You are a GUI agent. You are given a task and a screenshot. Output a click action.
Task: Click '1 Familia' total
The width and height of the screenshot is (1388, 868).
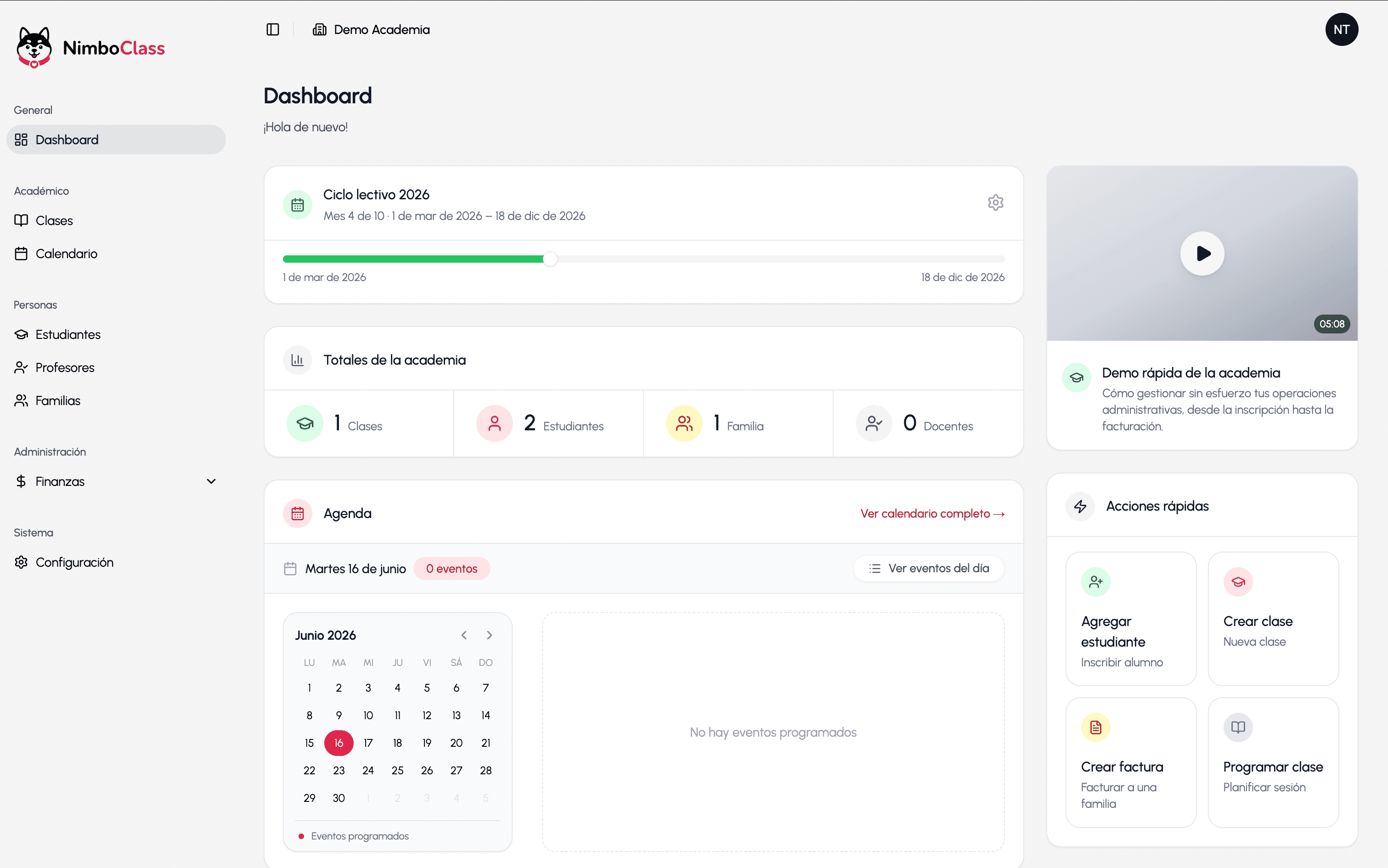tap(738, 423)
